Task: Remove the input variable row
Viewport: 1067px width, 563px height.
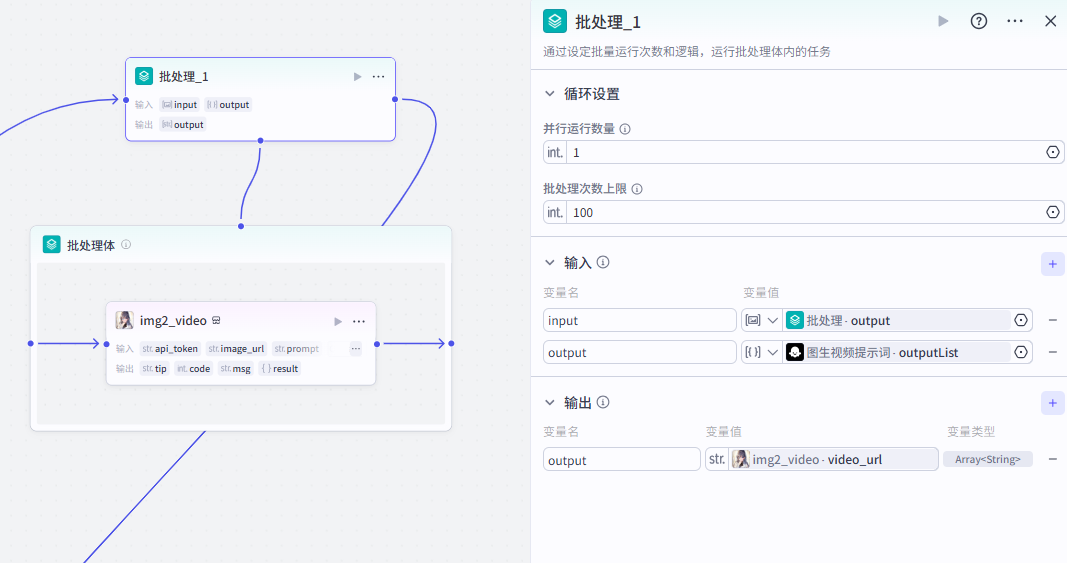Action: 1053,320
